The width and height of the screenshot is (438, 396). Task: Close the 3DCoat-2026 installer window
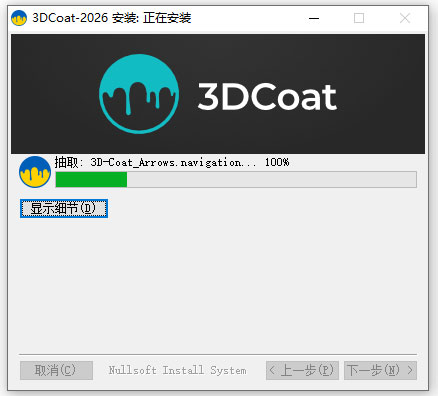click(405, 18)
